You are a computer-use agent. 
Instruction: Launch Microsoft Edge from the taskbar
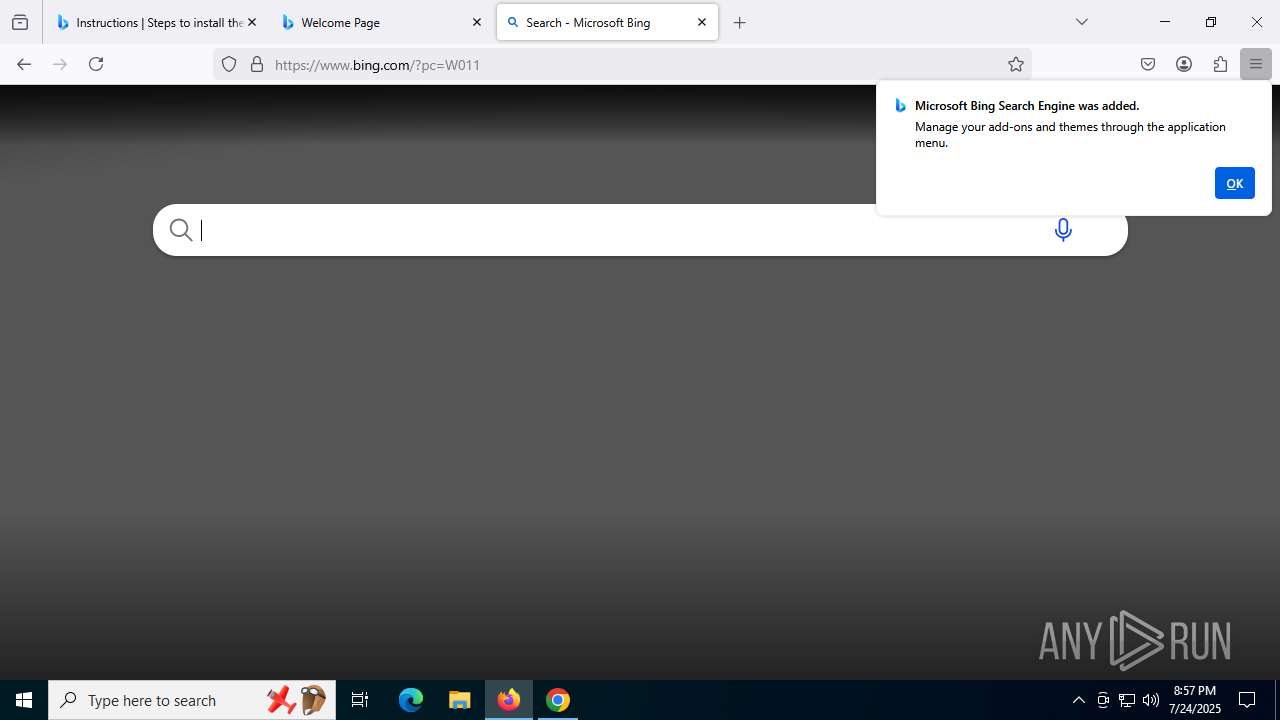[x=411, y=700]
